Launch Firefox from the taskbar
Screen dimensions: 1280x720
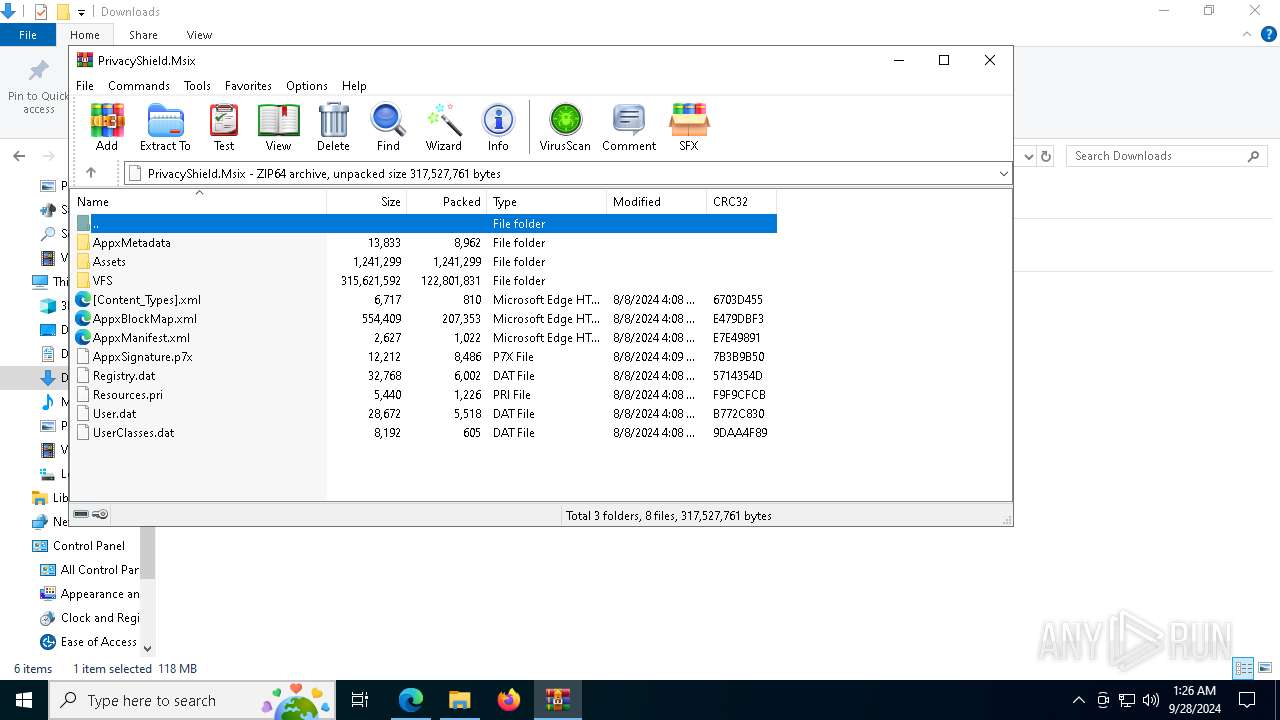(x=509, y=700)
